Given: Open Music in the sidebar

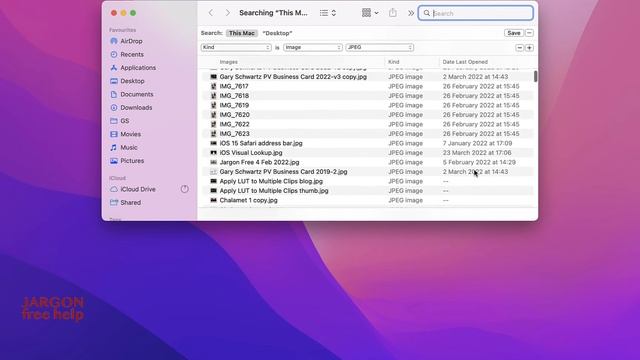Looking at the screenshot, I should pyautogui.click(x=124, y=147).
